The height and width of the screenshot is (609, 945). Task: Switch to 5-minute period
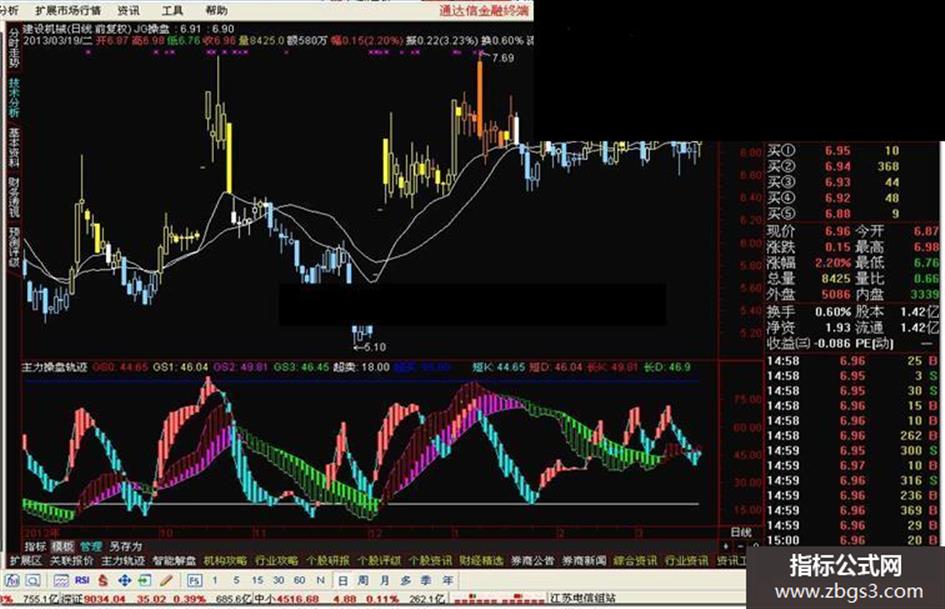236,580
